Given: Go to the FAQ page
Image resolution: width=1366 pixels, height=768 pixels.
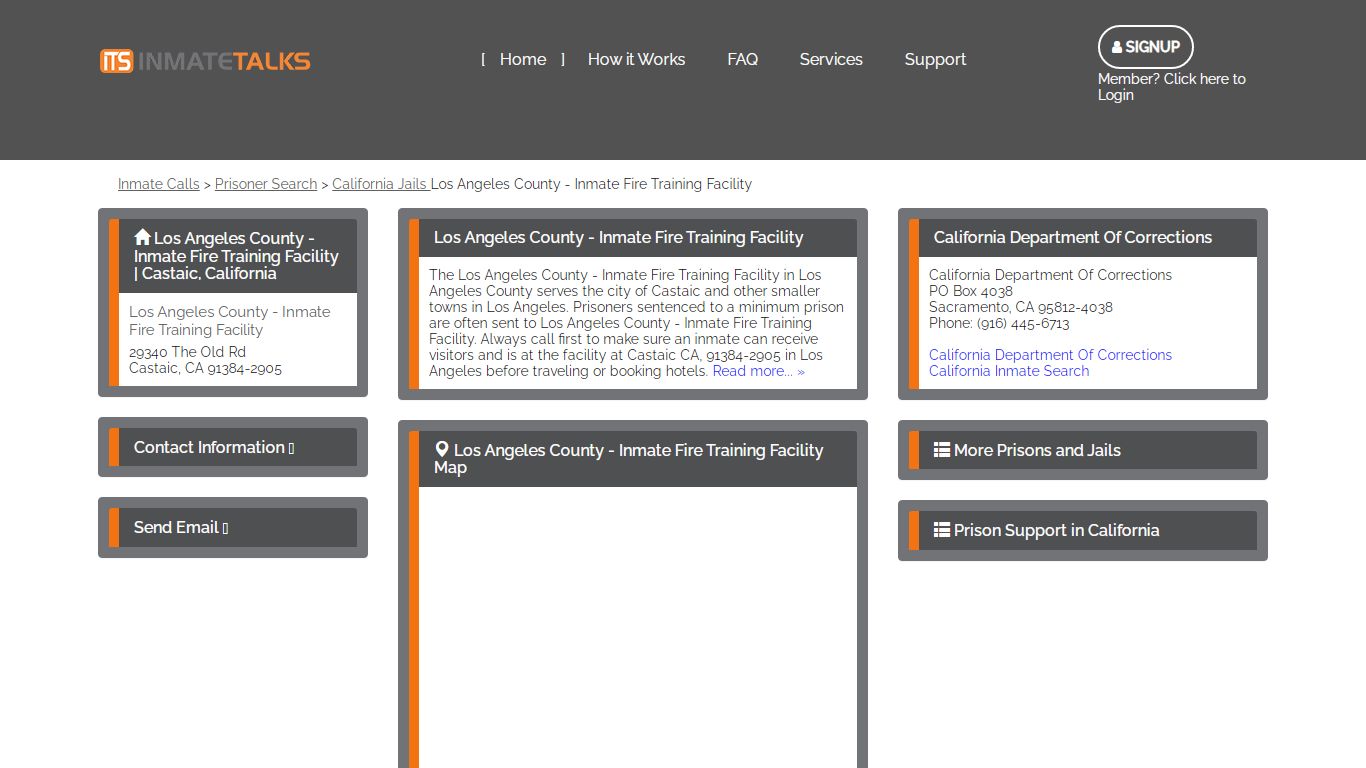Looking at the screenshot, I should [x=742, y=60].
